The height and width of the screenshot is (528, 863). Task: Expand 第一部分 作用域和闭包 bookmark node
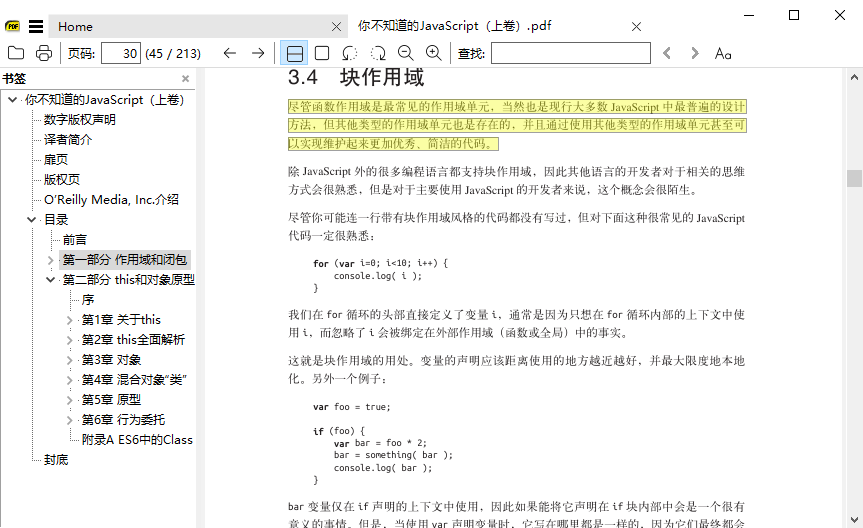click(x=51, y=260)
